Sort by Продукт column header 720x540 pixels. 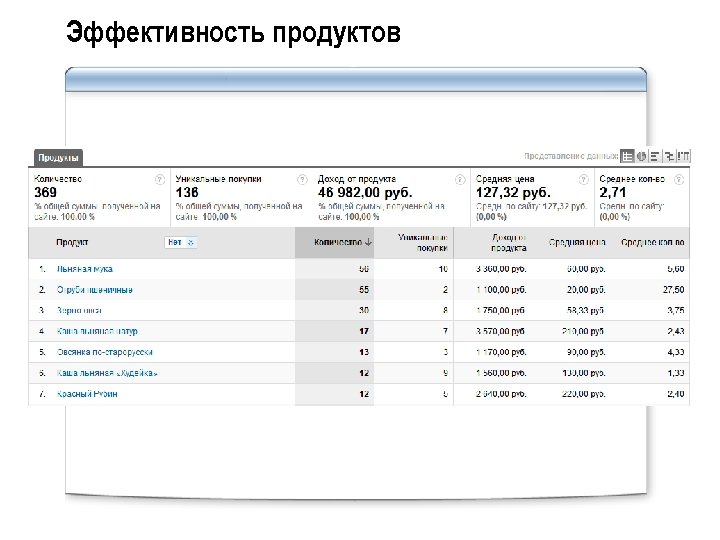(x=72, y=242)
